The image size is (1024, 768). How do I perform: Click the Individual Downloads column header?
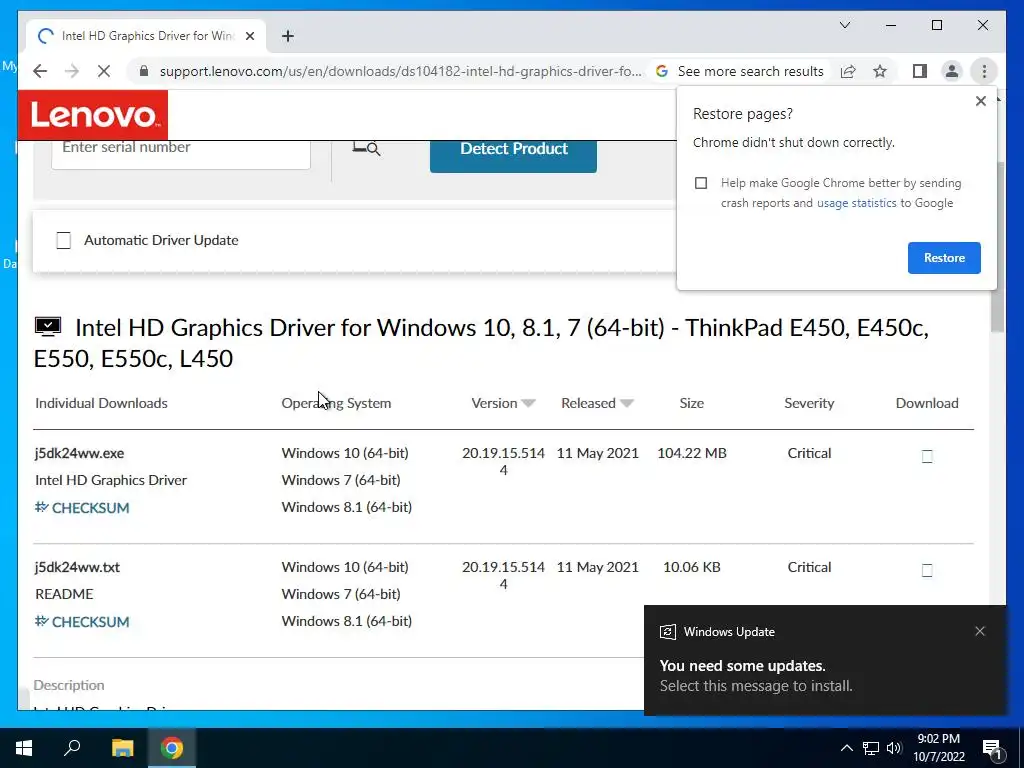(101, 403)
